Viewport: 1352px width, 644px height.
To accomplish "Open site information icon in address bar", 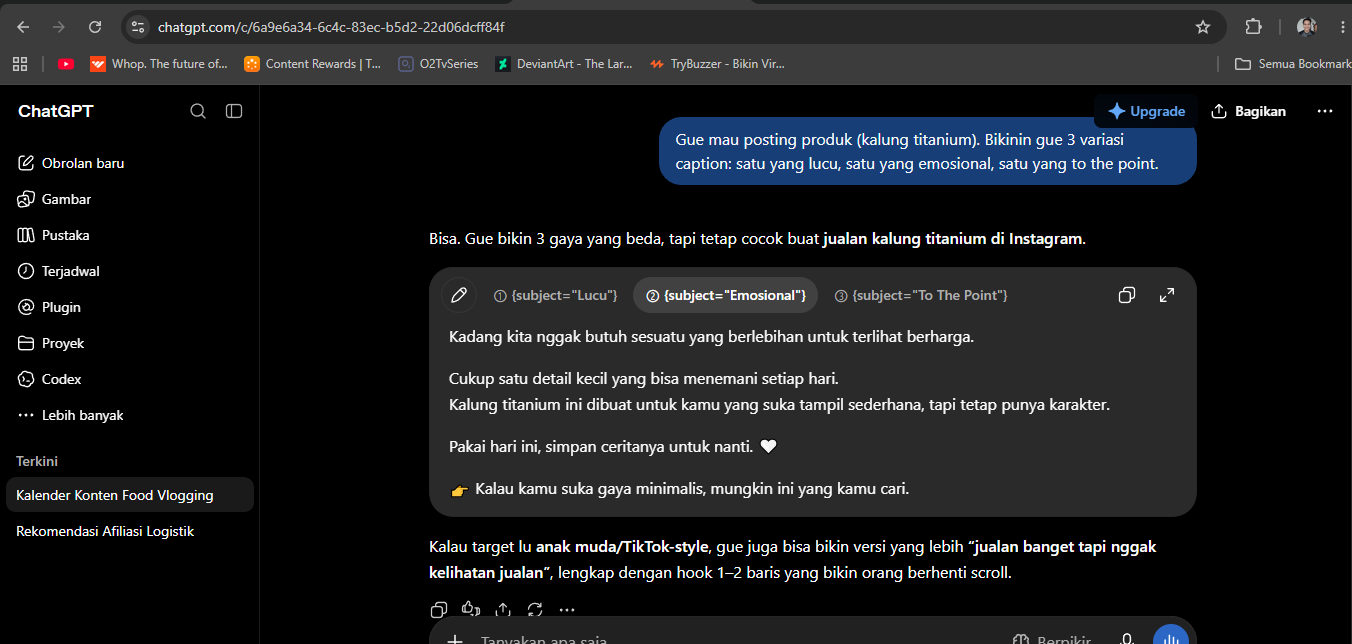I will tap(138, 27).
